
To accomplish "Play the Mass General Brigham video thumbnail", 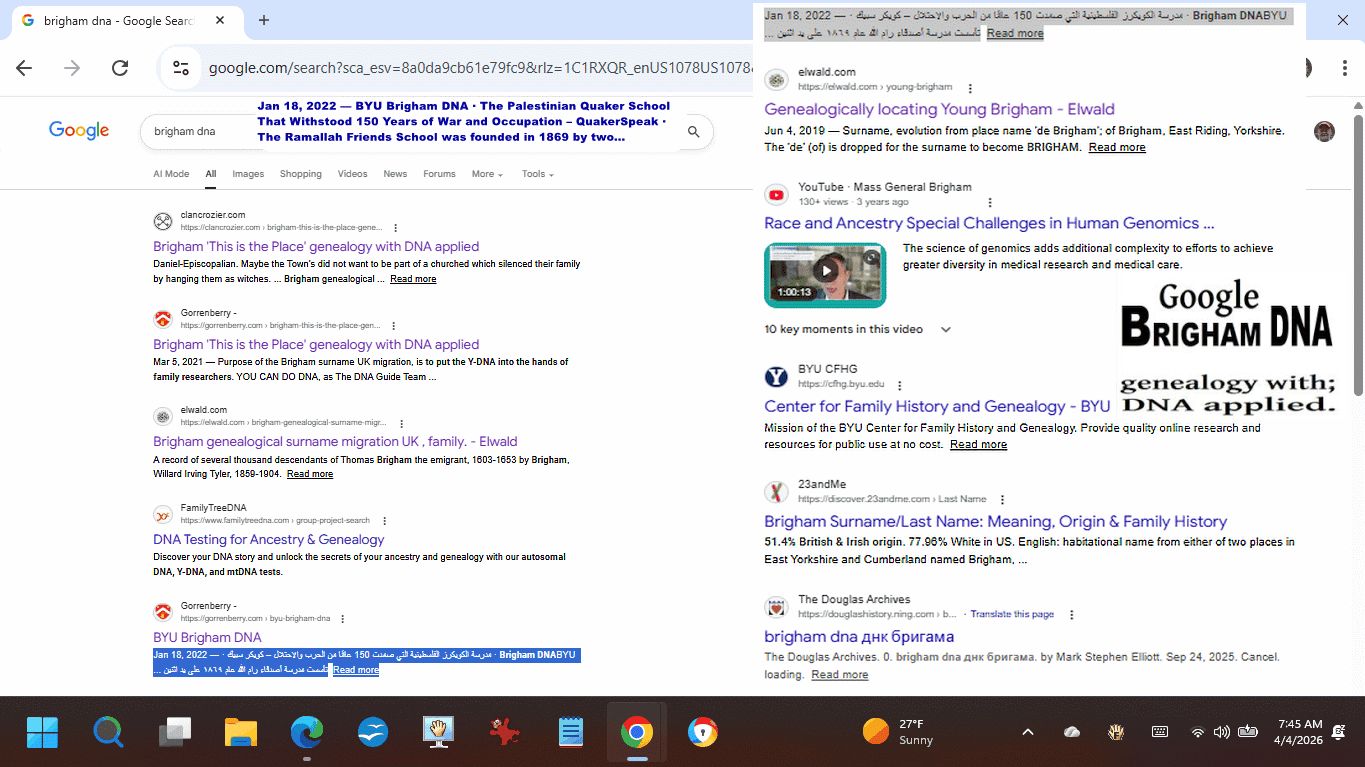I will (x=825, y=271).
